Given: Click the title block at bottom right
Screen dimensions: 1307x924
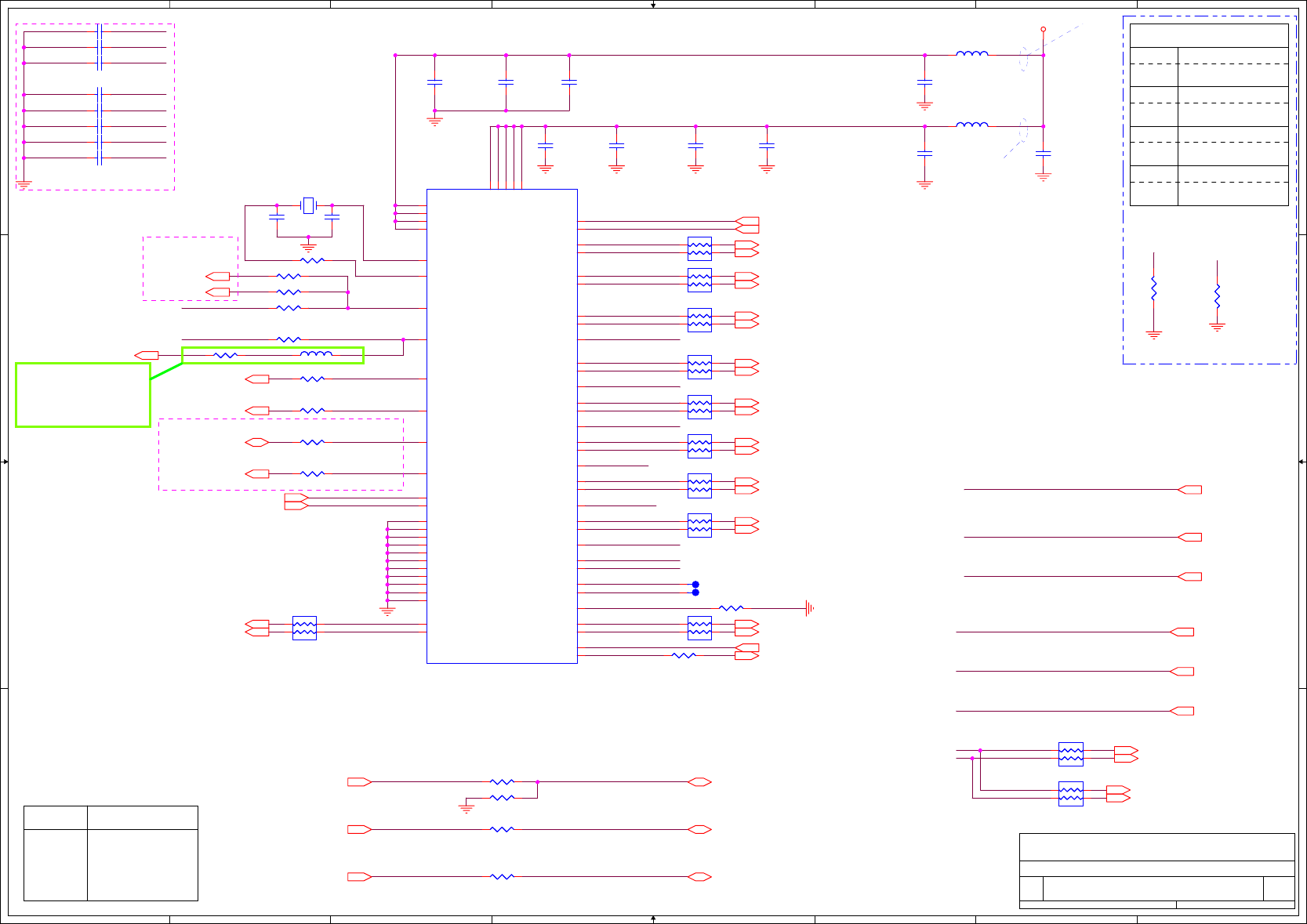Looking at the screenshot, I should 1157,871.
